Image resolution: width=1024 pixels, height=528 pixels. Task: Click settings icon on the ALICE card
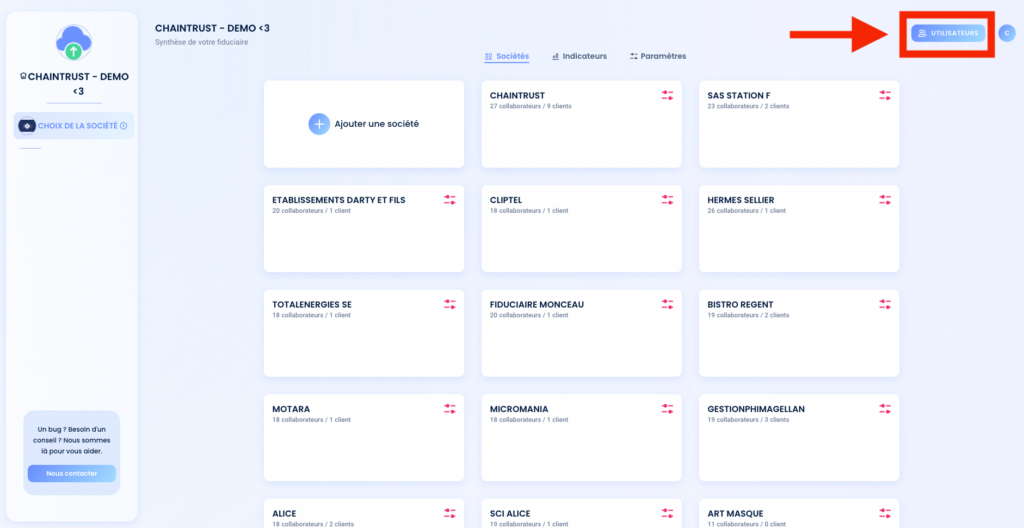pos(449,514)
